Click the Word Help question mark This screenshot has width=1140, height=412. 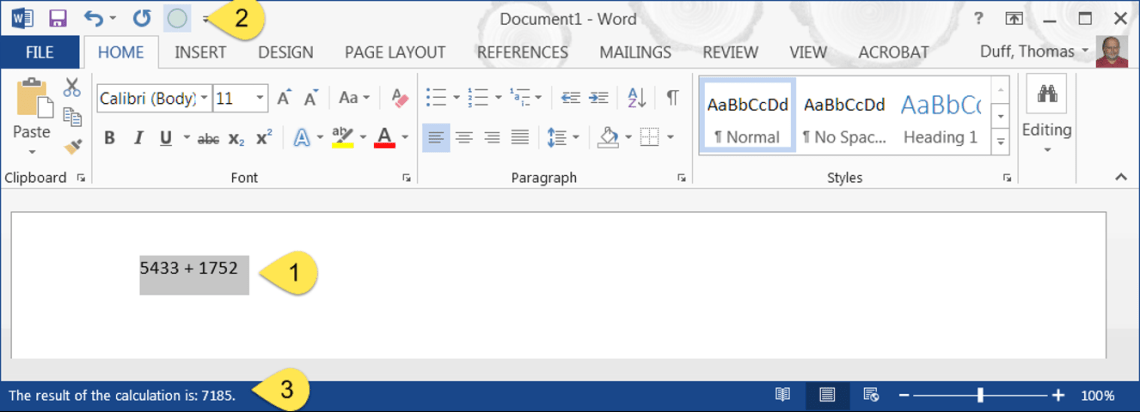[979, 19]
